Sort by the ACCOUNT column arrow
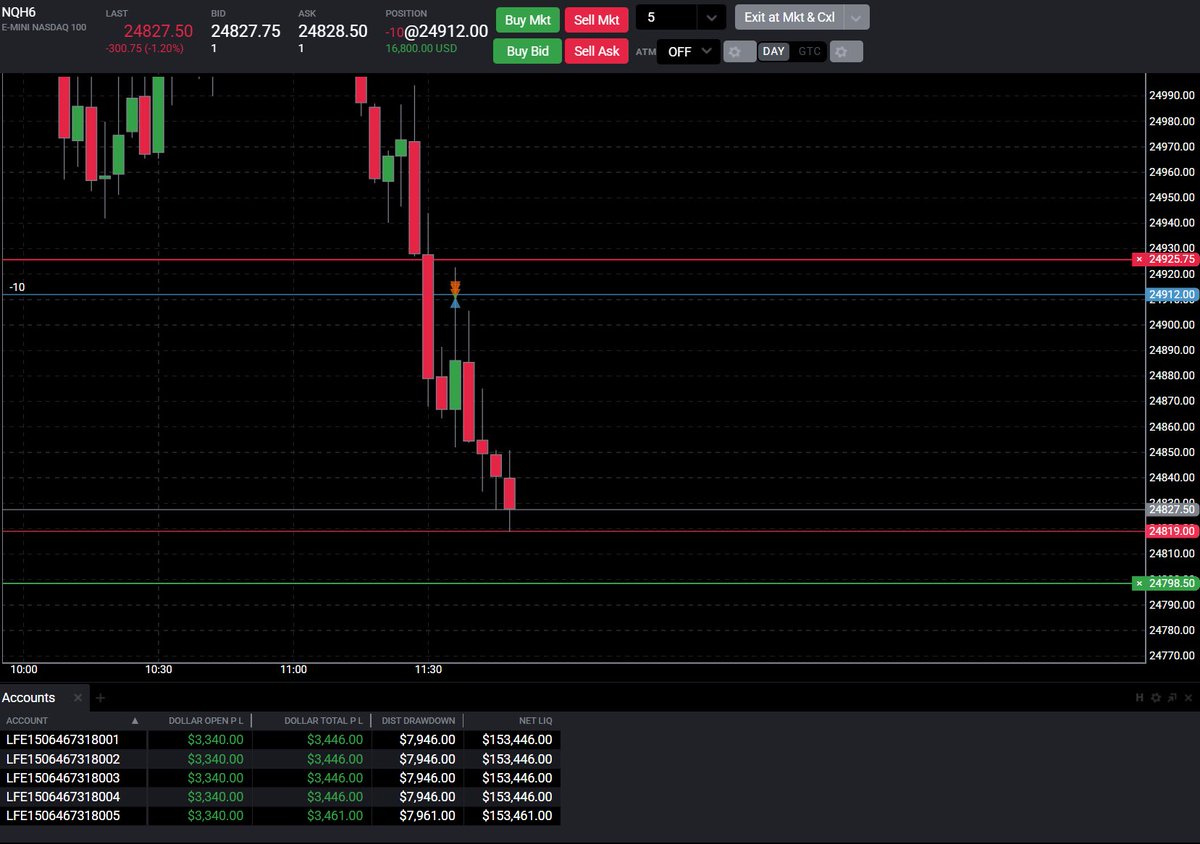 click(136, 720)
